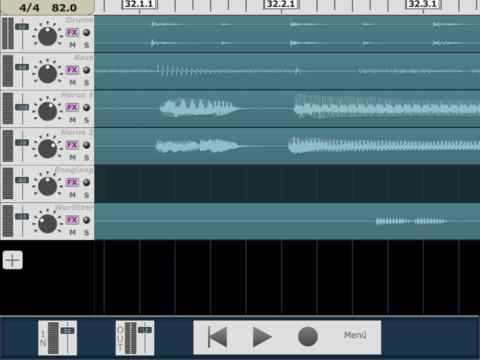Add a new track with plus button
The image size is (480, 360).
click(x=13, y=260)
